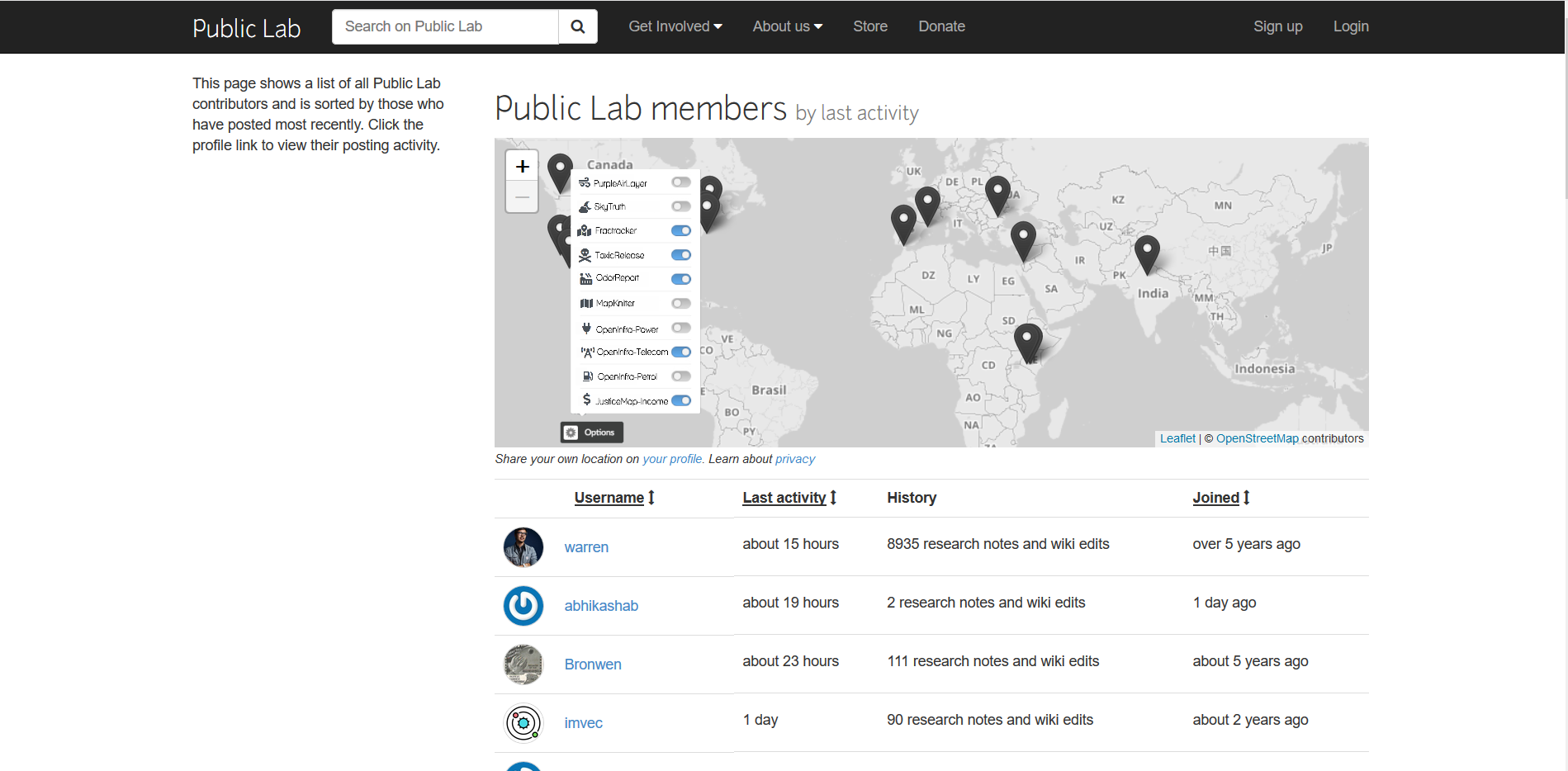Click the OpenStreetMap attribution link
Screen dimensions: 1568x771
click(x=1258, y=438)
